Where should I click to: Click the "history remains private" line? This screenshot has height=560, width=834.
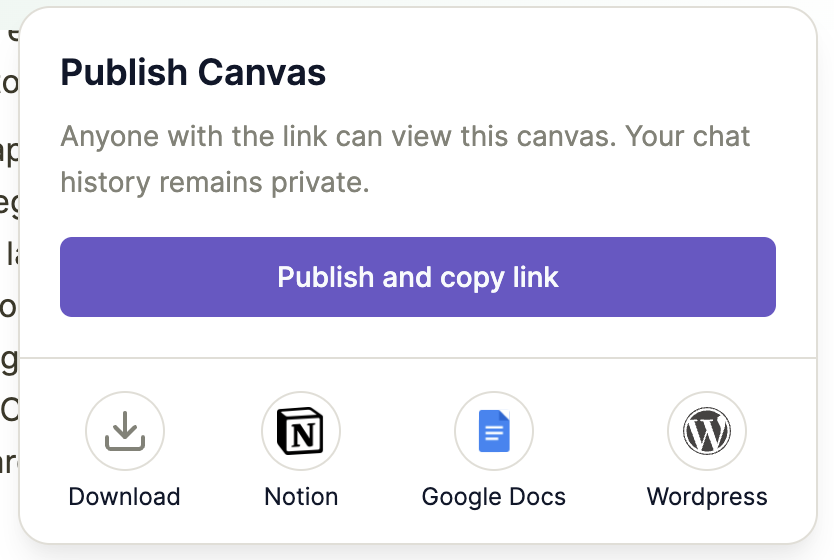pos(215,183)
